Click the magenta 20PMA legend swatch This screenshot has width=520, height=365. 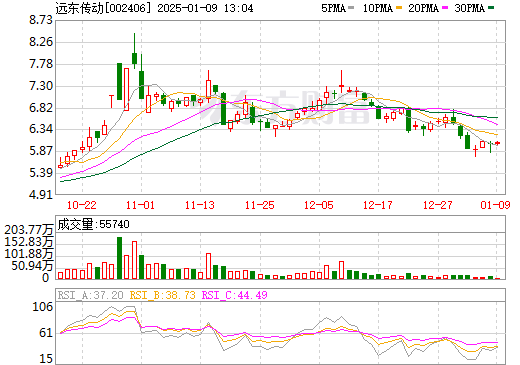(445, 8)
